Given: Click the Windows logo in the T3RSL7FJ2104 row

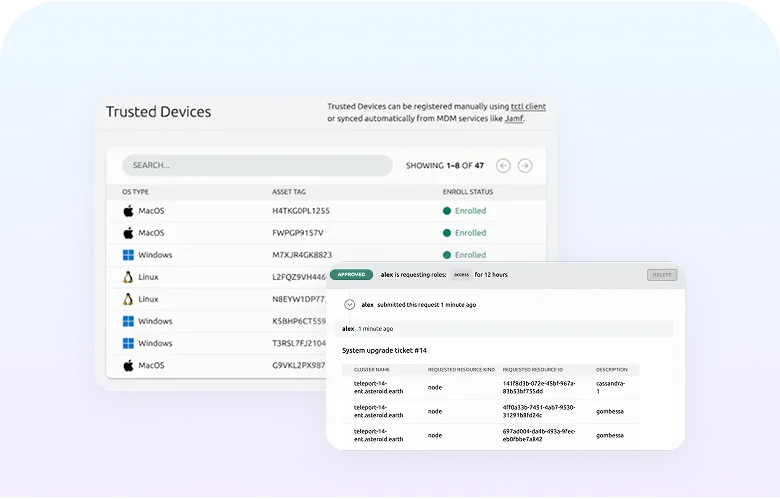Looking at the screenshot, I should click(x=128, y=343).
